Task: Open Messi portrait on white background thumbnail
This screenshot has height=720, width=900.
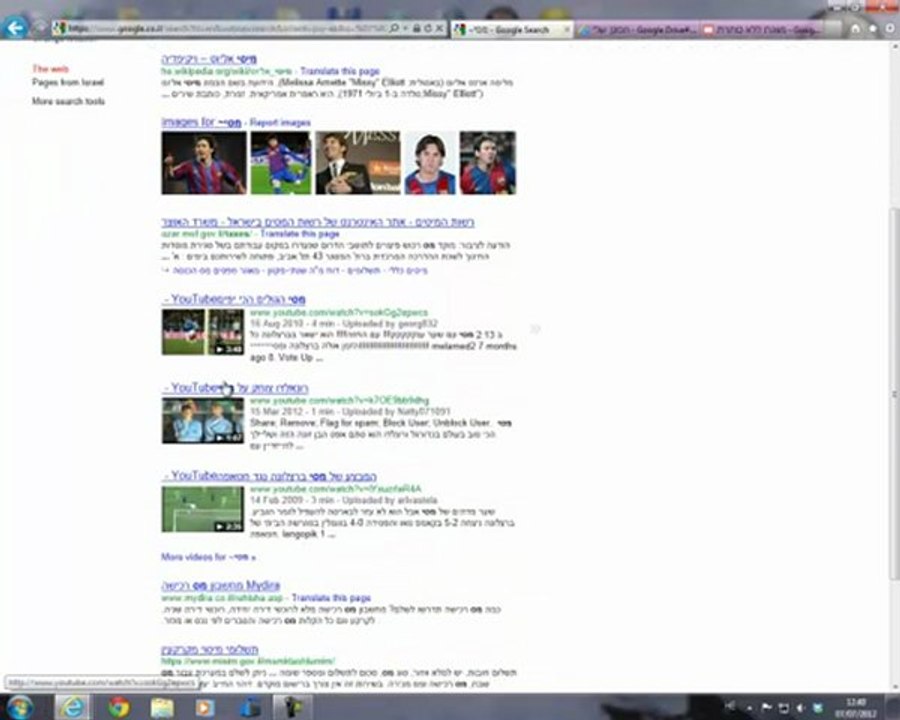Action: pyautogui.click(x=430, y=163)
